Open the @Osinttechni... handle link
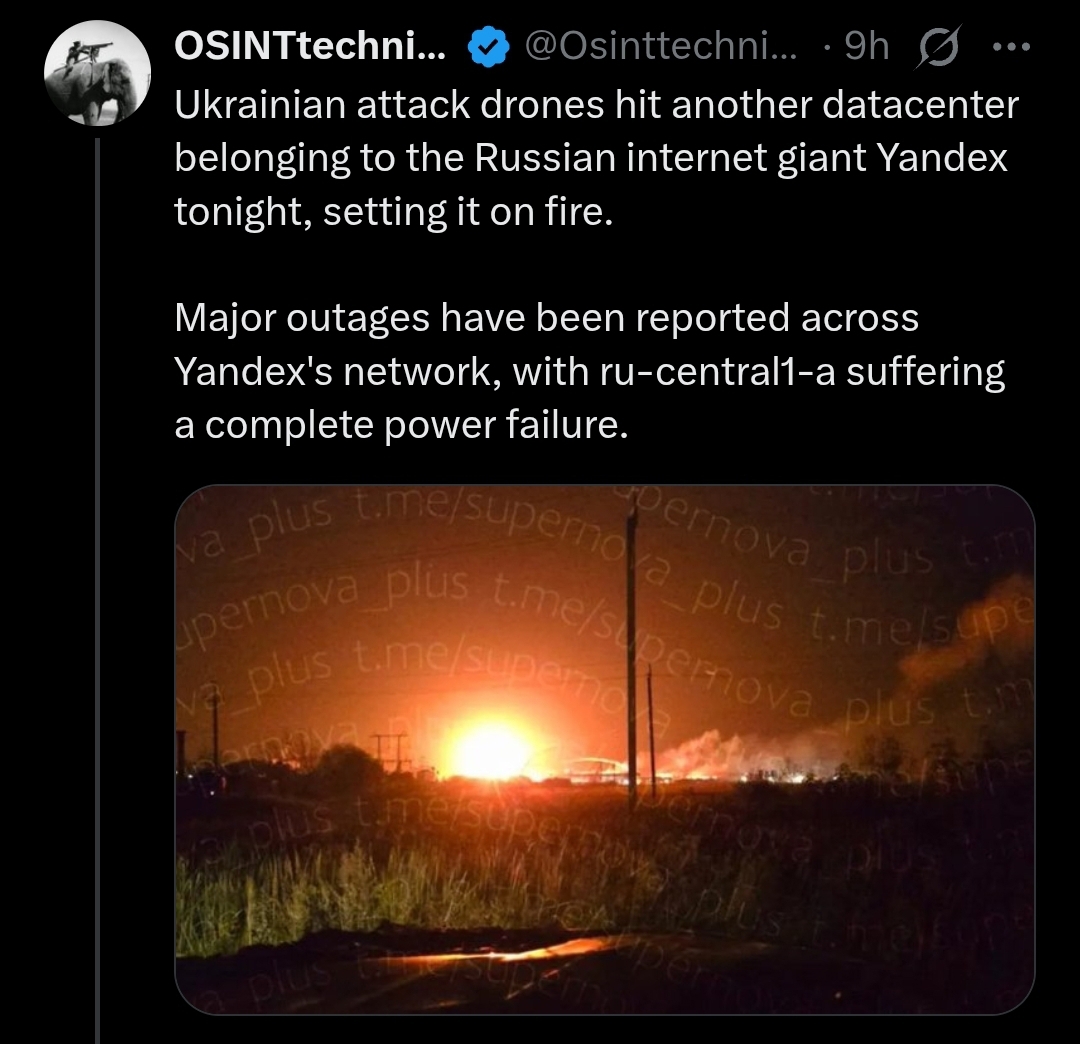This screenshot has width=1080, height=1044. point(661,46)
